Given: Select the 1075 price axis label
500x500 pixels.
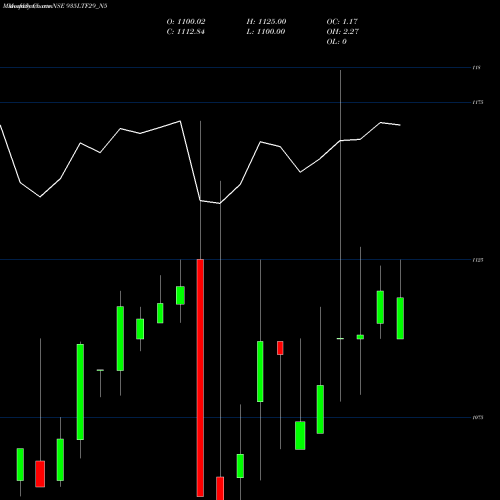Looking at the screenshot, I should (478, 417).
